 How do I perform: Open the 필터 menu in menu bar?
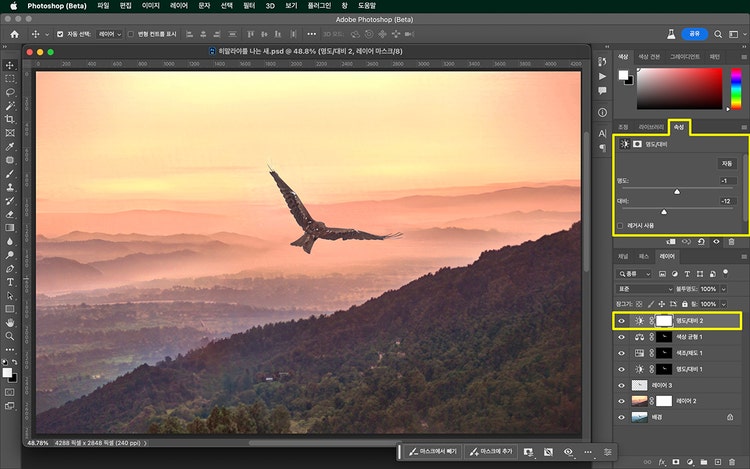tap(249, 6)
